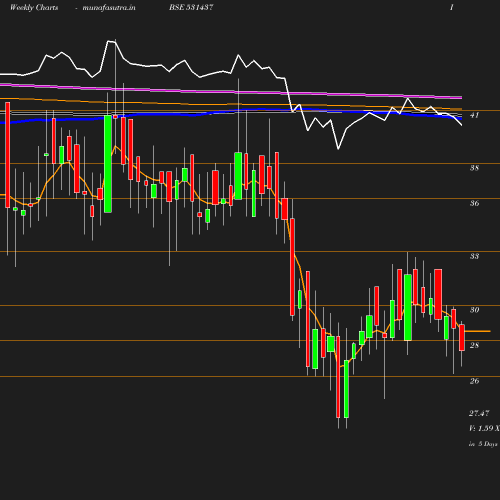The height and width of the screenshot is (500, 500).
Task: Click the 41 price axis label
Action: coord(474,115)
